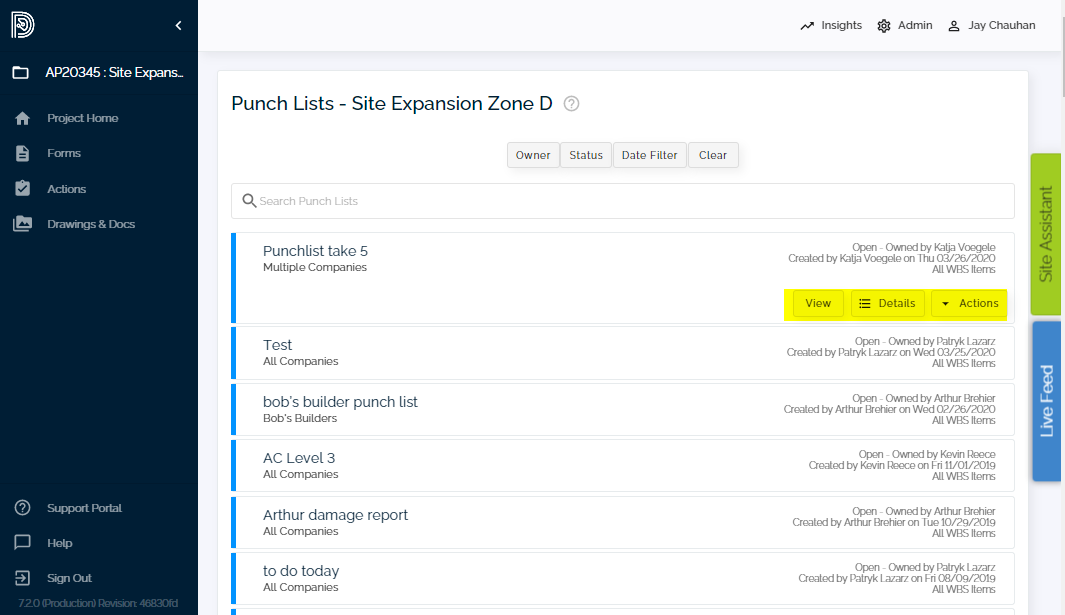Click the help question mark beside the page title
Screen dimensions: 1065x615
coord(570,103)
